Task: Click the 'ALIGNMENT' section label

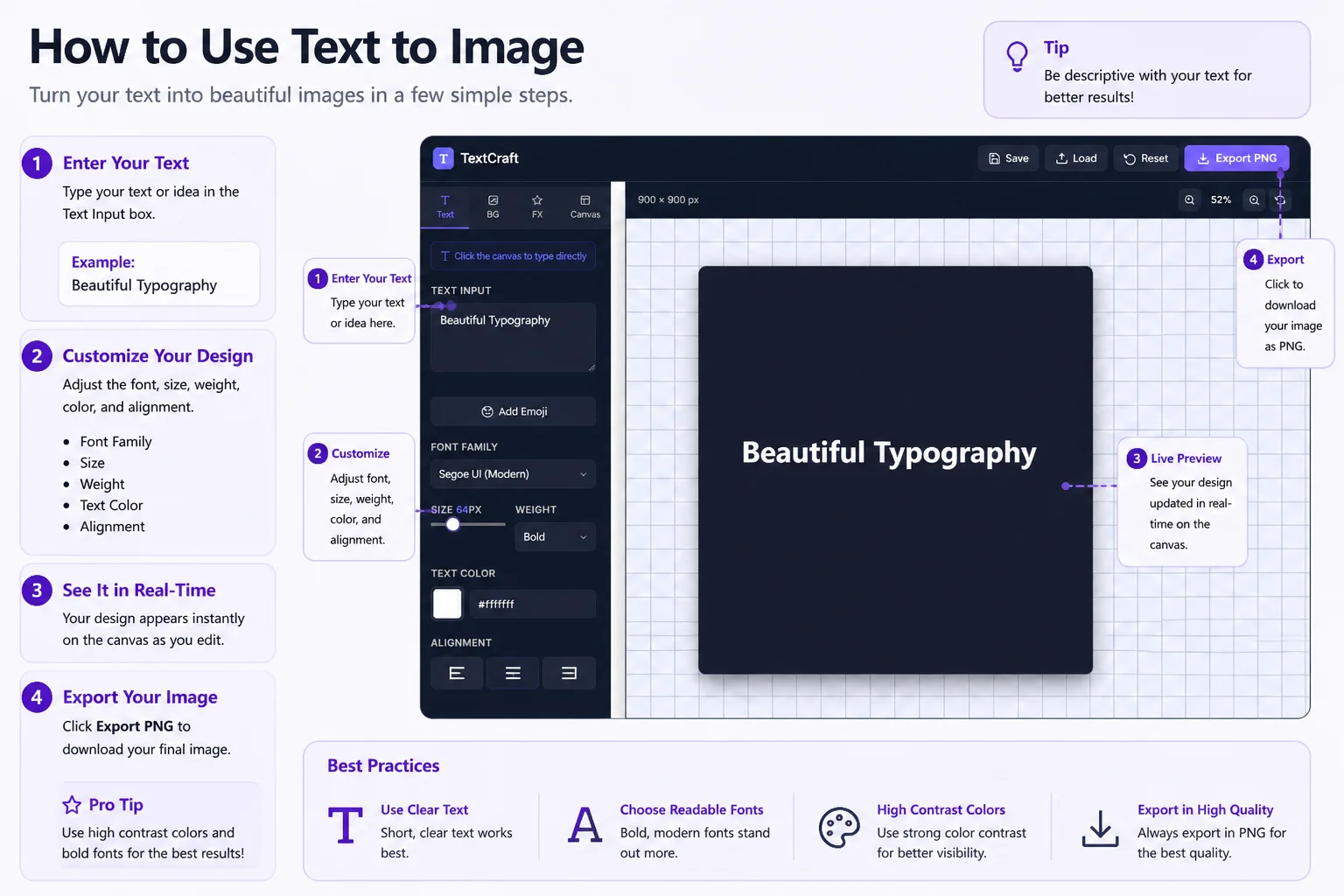Action: [x=461, y=643]
